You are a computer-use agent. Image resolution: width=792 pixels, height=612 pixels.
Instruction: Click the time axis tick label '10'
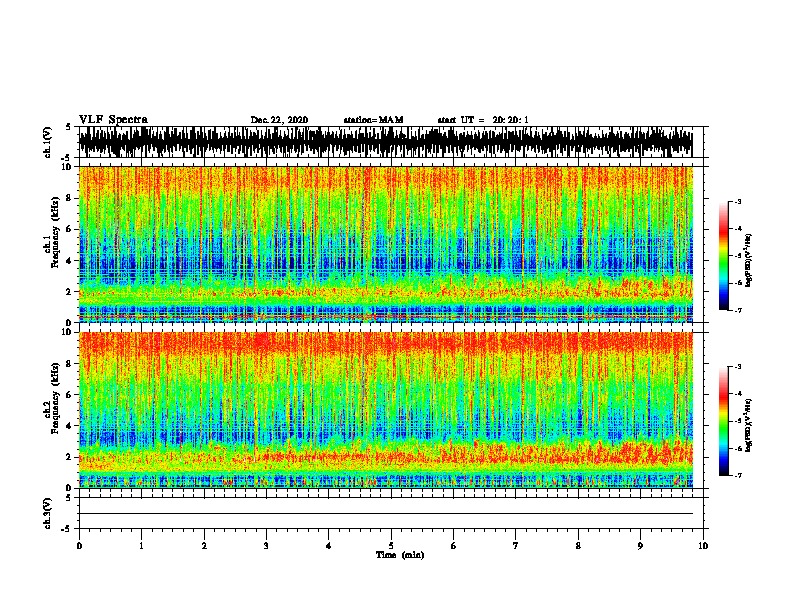point(703,546)
